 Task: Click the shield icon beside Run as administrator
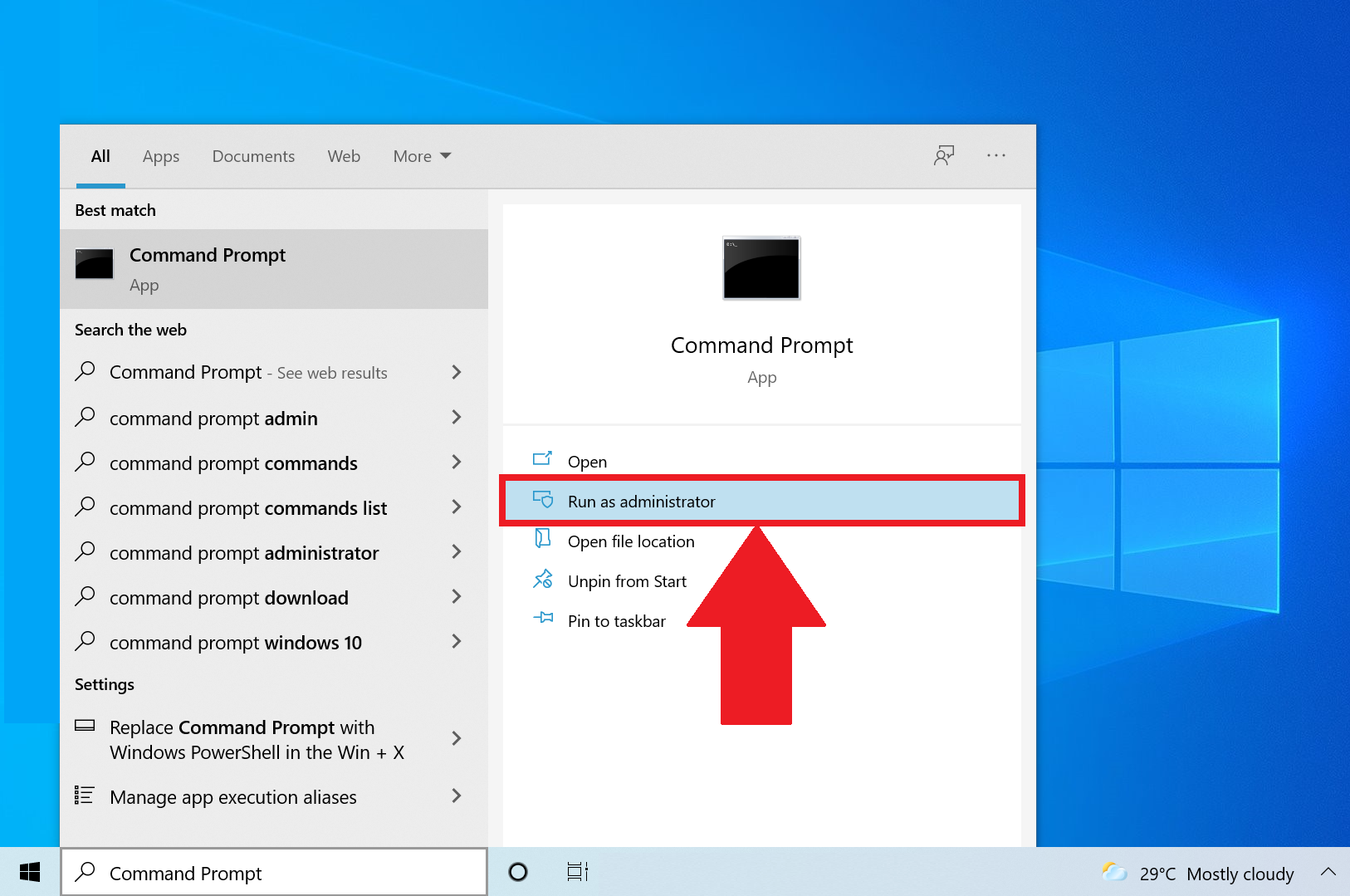coord(542,499)
